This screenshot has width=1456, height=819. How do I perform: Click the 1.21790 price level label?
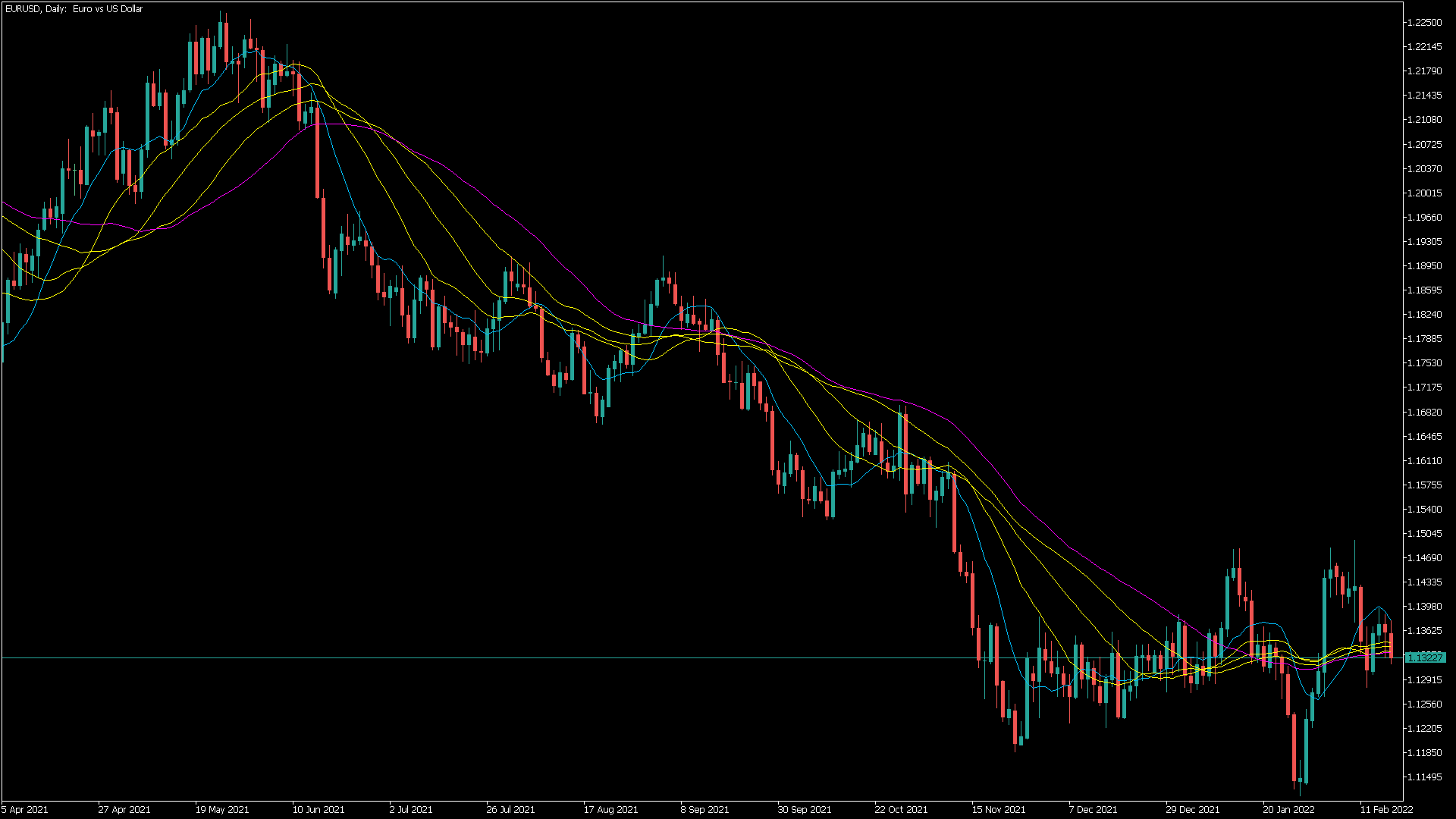[1424, 71]
